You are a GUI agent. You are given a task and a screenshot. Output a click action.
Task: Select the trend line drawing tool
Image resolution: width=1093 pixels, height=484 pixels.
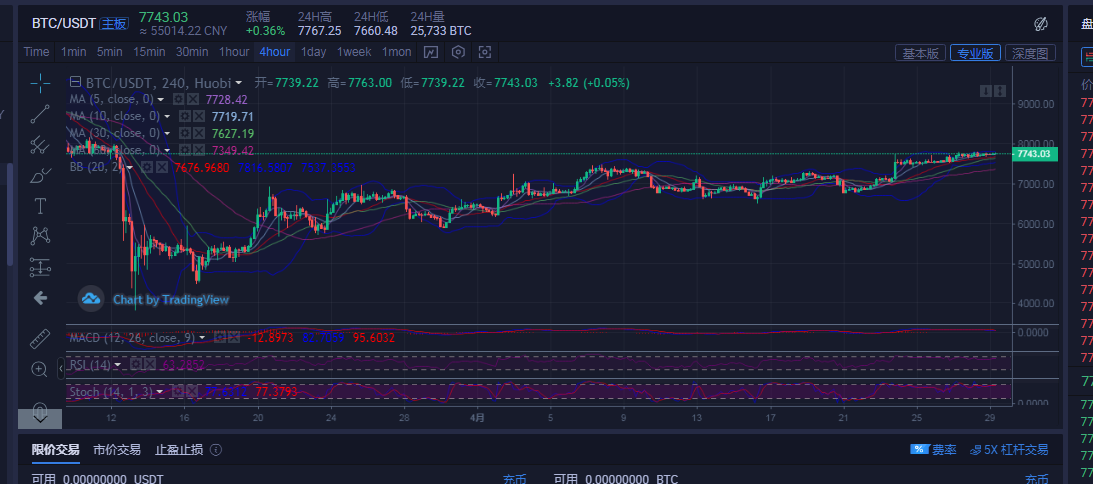(x=40, y=114)
